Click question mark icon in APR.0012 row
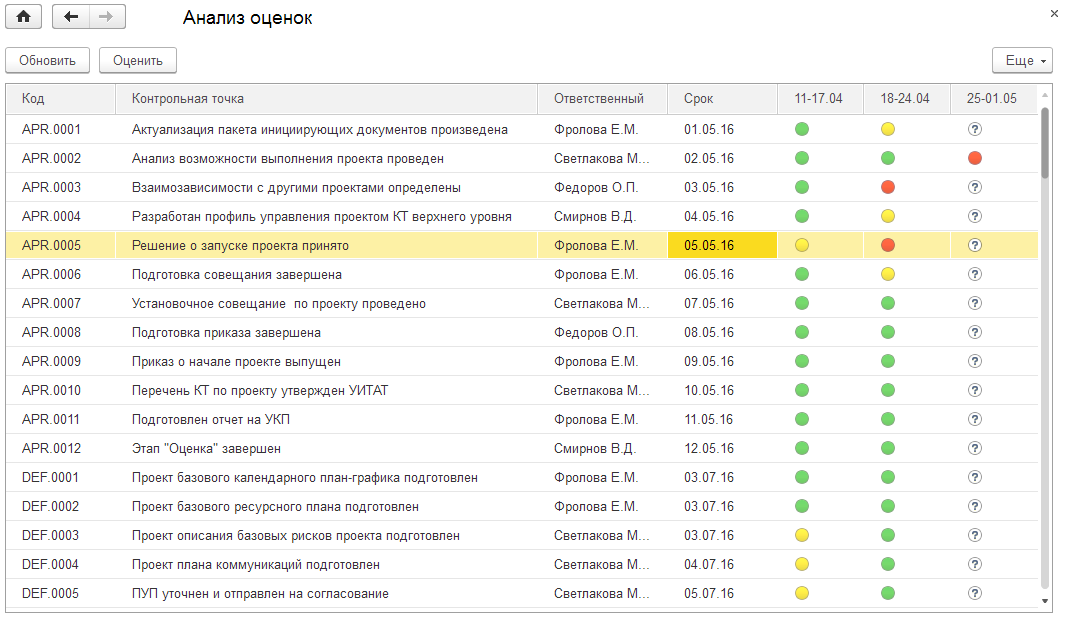Viewport: 1065px width, 618px height. (975, 448)
